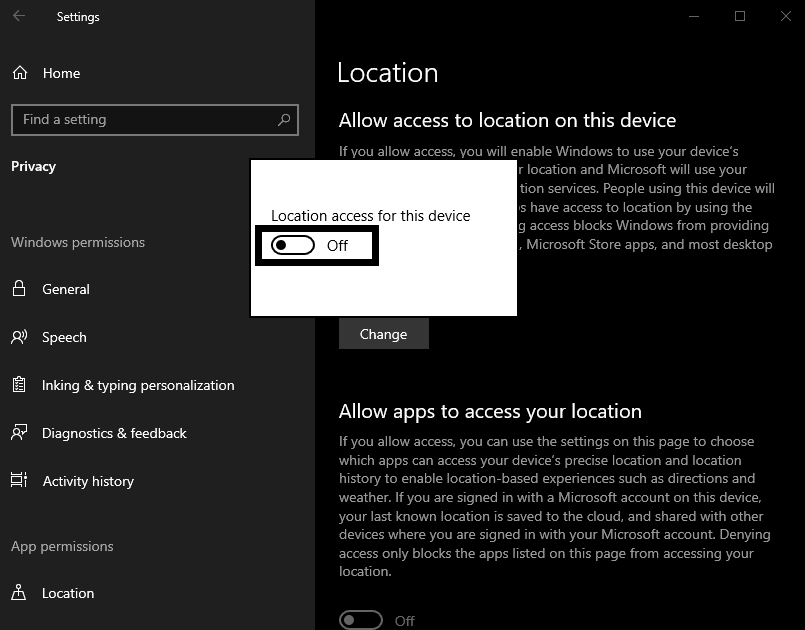Click the Home house icon
Viewport: 805px width, 630px height.
[x=19, y=73]
